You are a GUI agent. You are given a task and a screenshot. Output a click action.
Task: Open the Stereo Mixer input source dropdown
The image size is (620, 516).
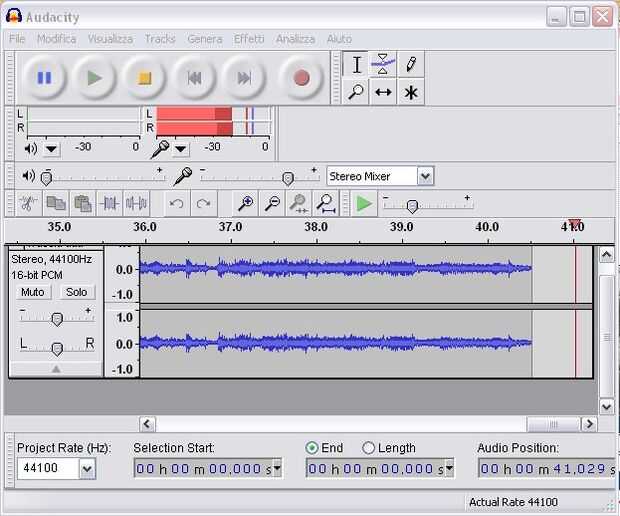(x=425, y=176)
